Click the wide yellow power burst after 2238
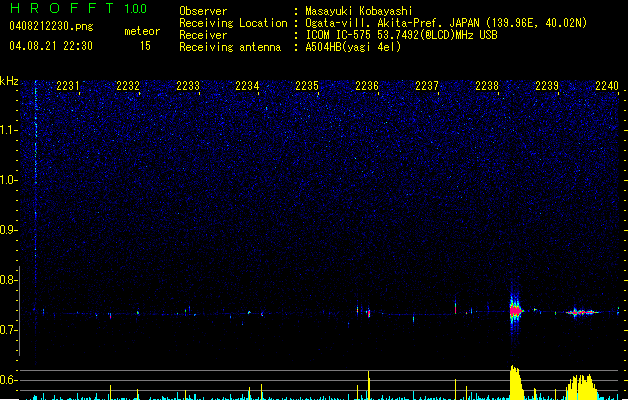Screen dimensions: 629x400 pyautogui.click(x=516, y=382)
